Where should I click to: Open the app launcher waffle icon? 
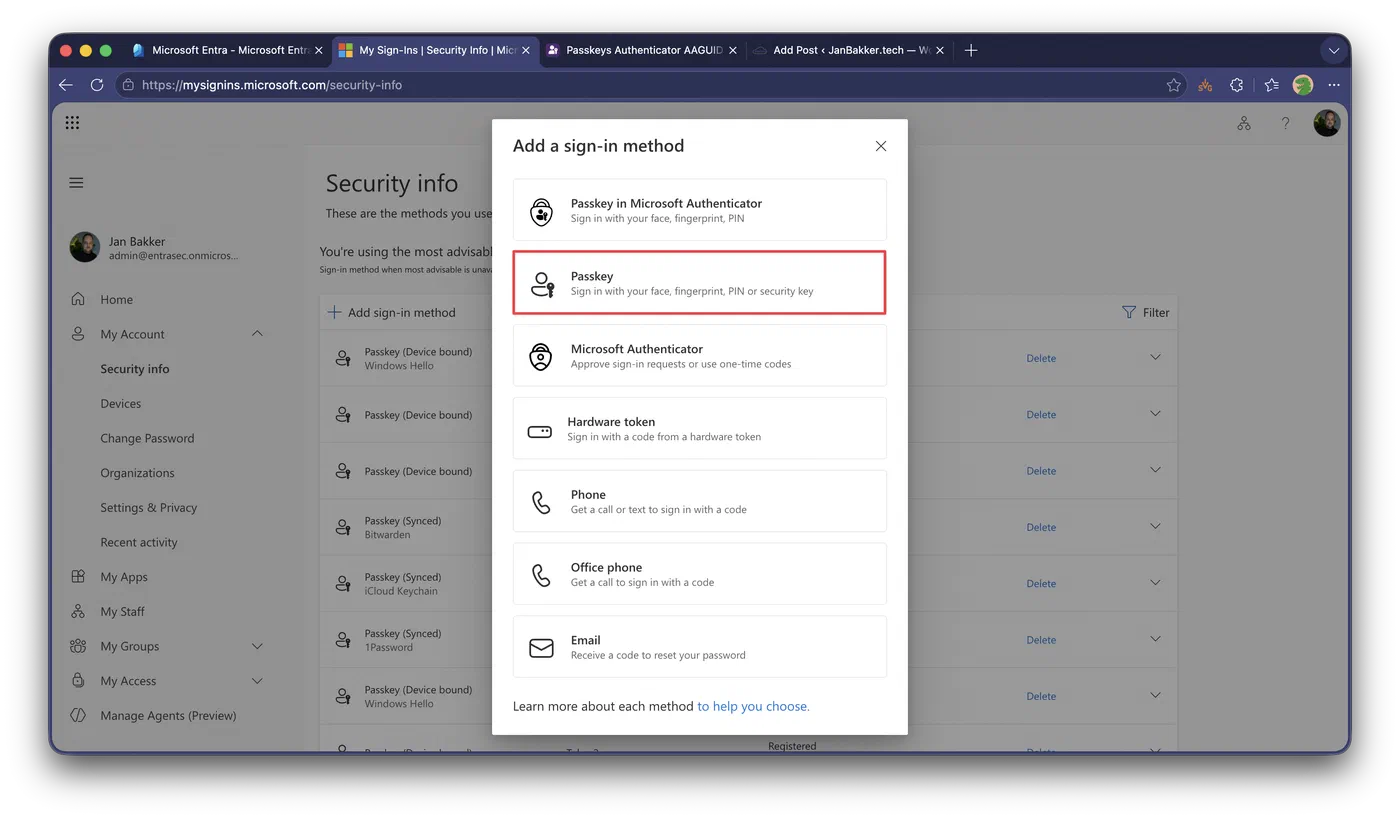72,123
